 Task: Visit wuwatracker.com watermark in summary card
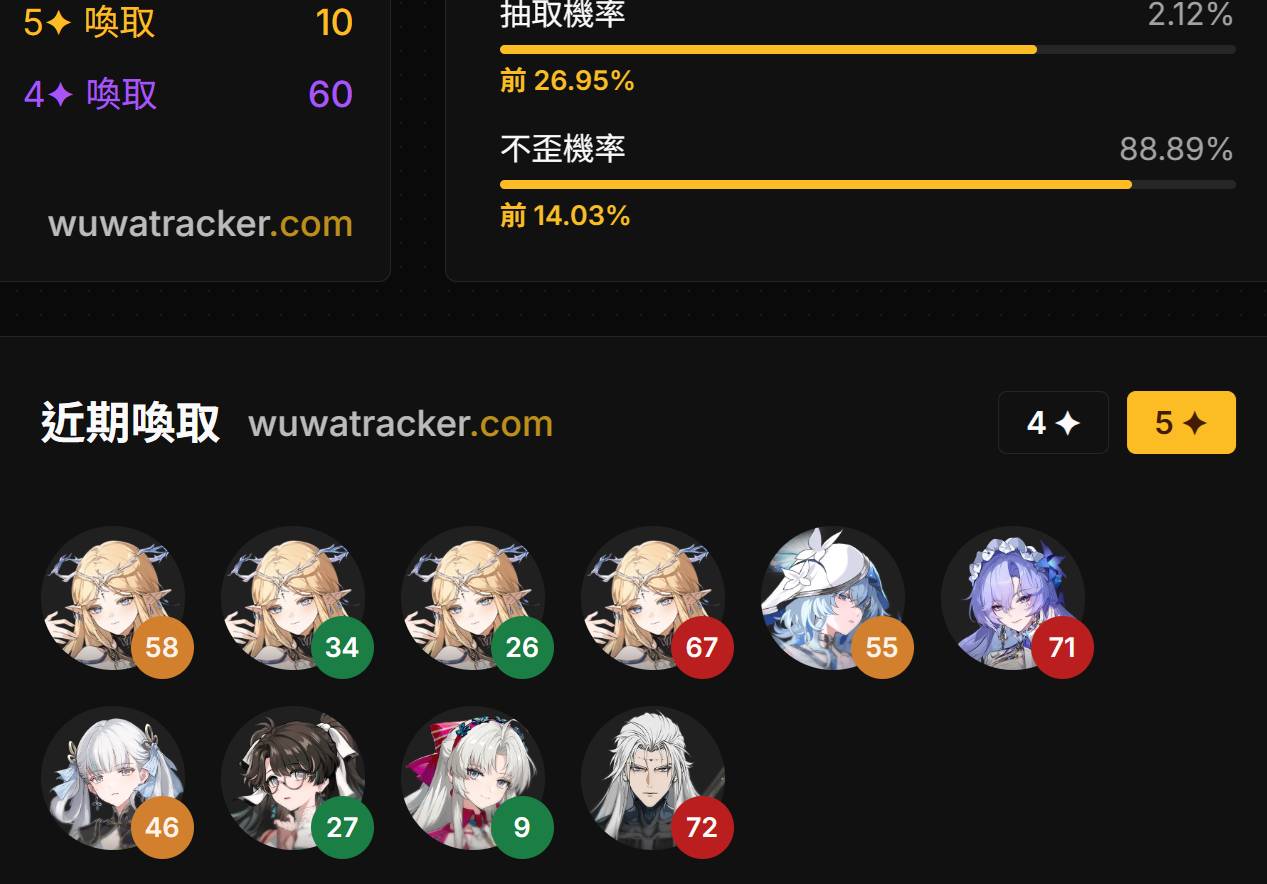pos(200,223)
